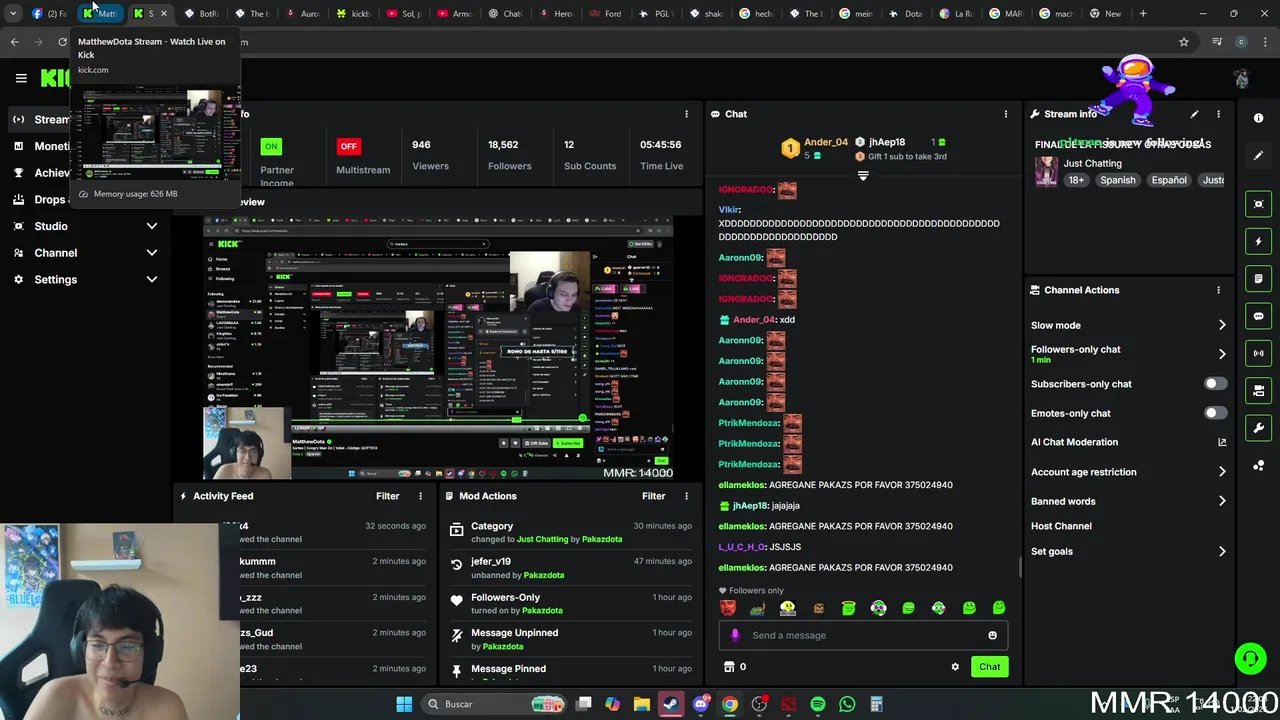Switch to the BotRi browser tab
The width and height of the screenshot is (1280, 720).
coord(202,14)
